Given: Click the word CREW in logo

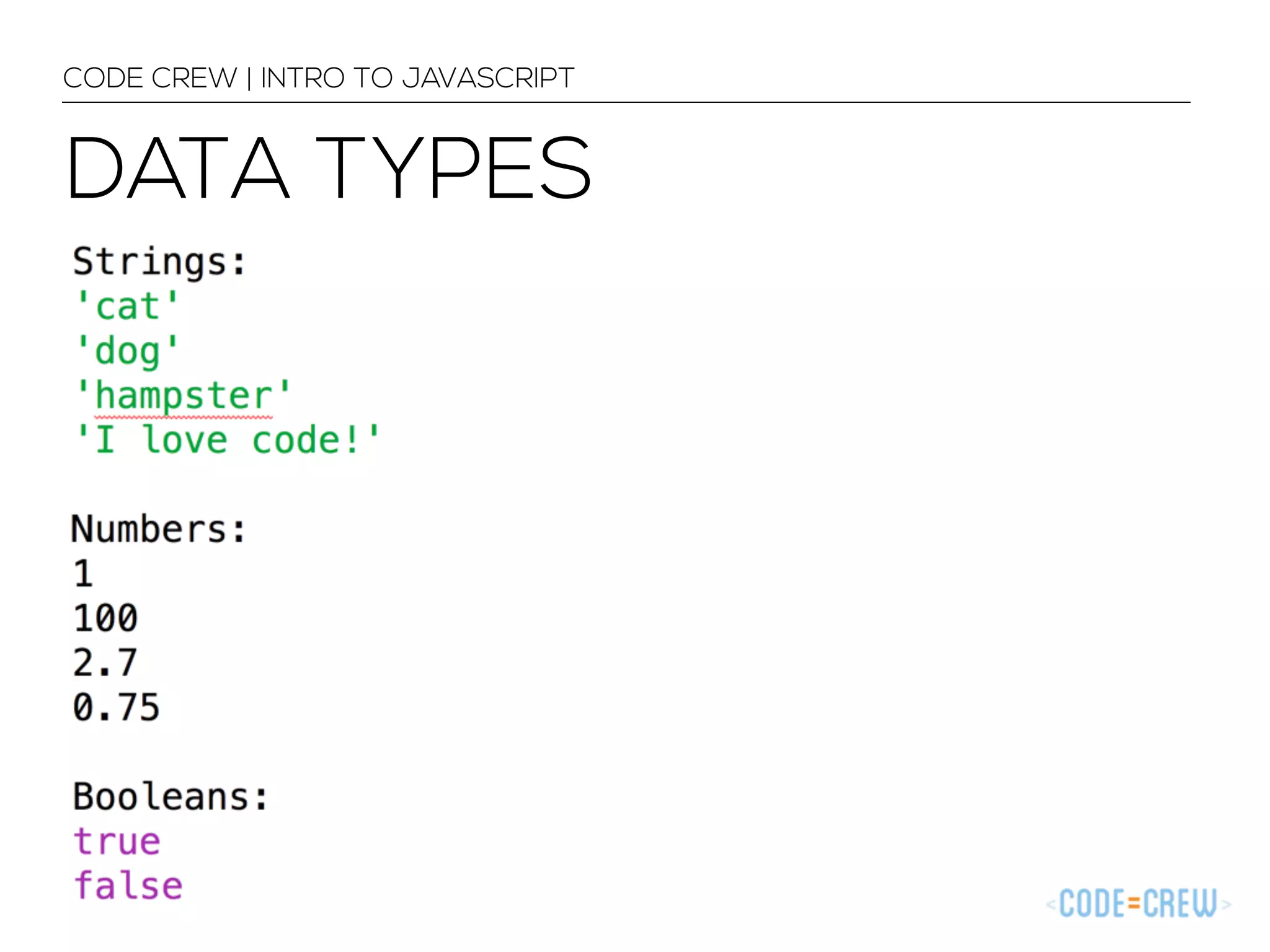Looking at the screenshot, I should pos(1179,904).
